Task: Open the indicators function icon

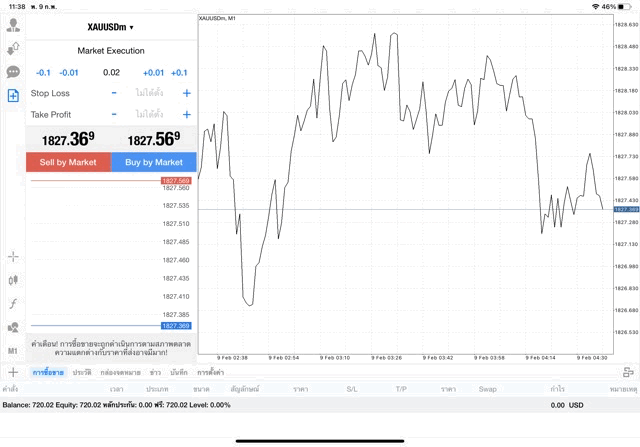Action: (13, 303)
